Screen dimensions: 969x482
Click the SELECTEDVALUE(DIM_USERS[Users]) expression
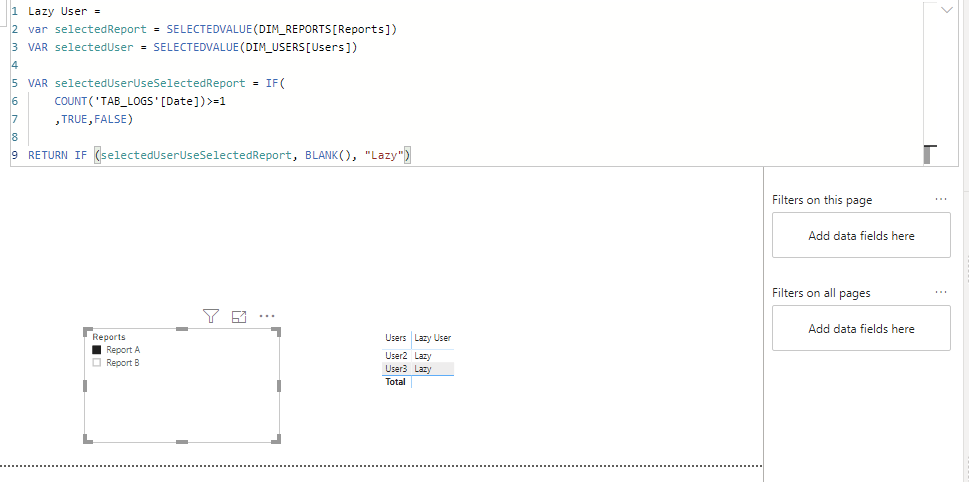(x=255, y=47)
